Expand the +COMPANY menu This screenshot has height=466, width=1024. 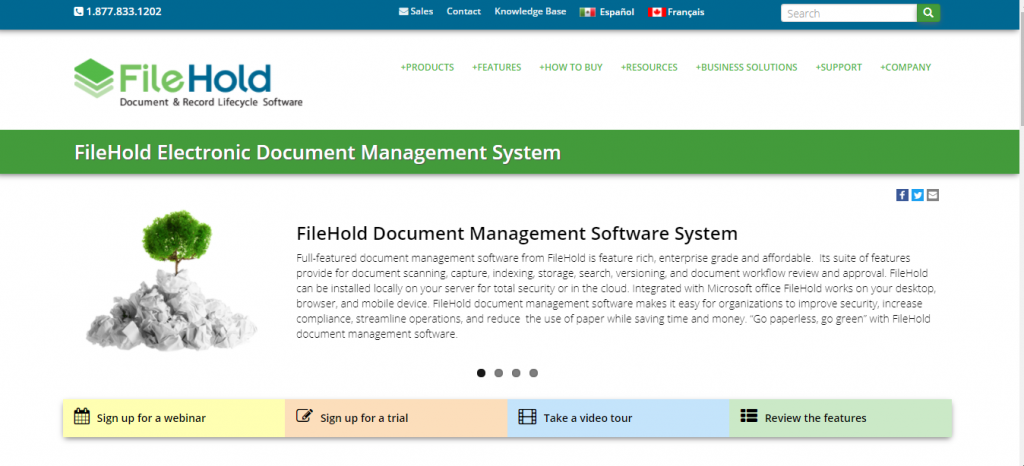click(906, 67)
